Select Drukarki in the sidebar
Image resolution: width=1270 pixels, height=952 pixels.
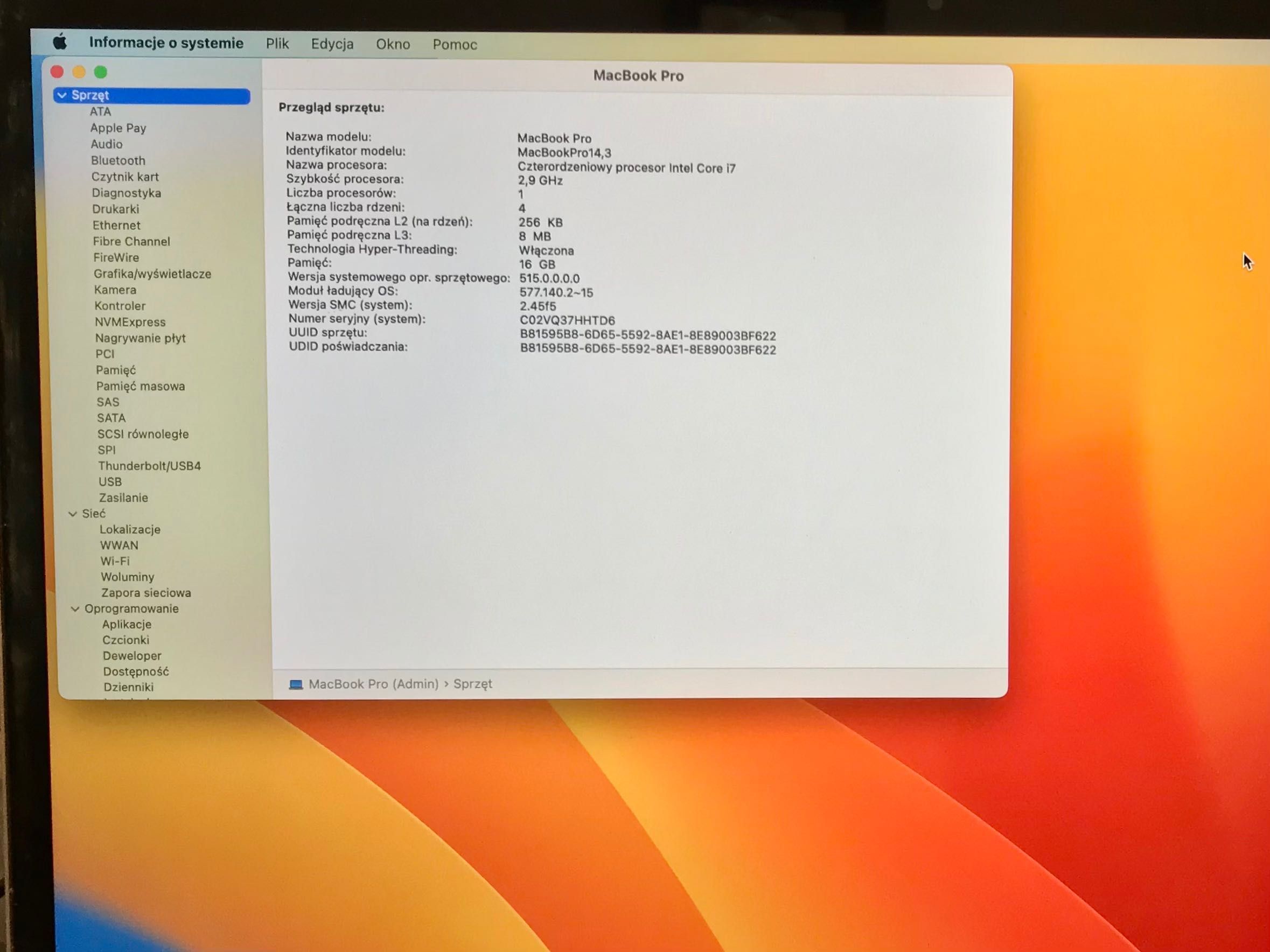click(x=115, y=209)
